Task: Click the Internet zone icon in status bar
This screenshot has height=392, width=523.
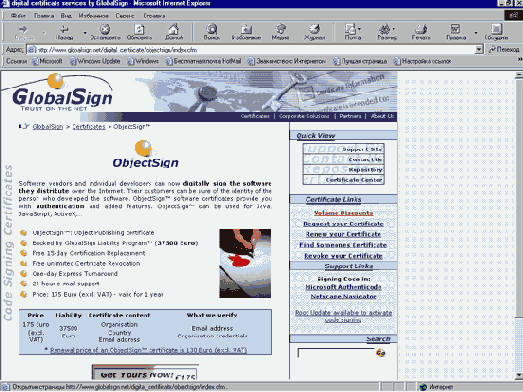Action: pyautogui.click(x=423, y=387)
